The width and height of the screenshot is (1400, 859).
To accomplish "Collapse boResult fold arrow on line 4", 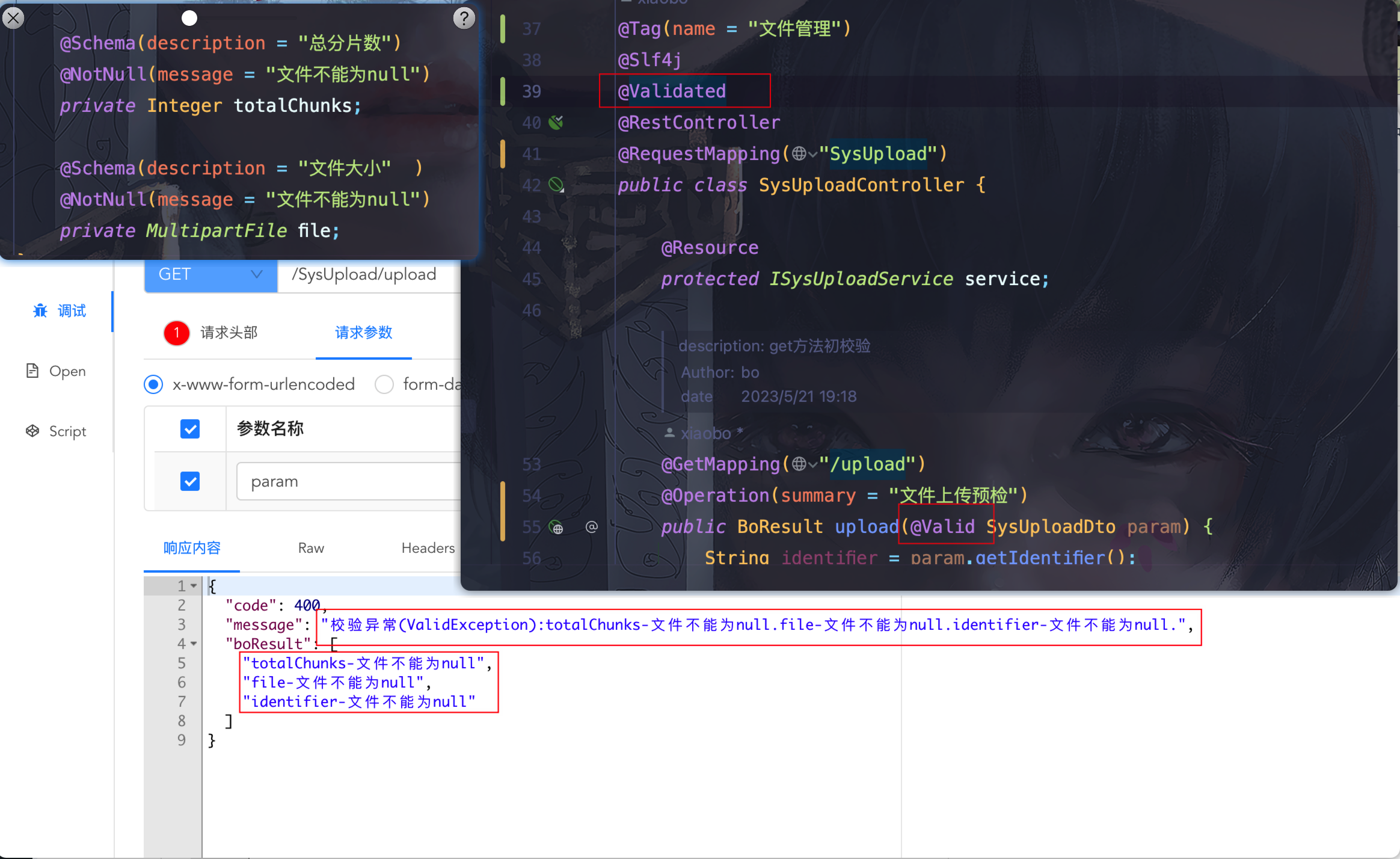I will pos(194,644).
